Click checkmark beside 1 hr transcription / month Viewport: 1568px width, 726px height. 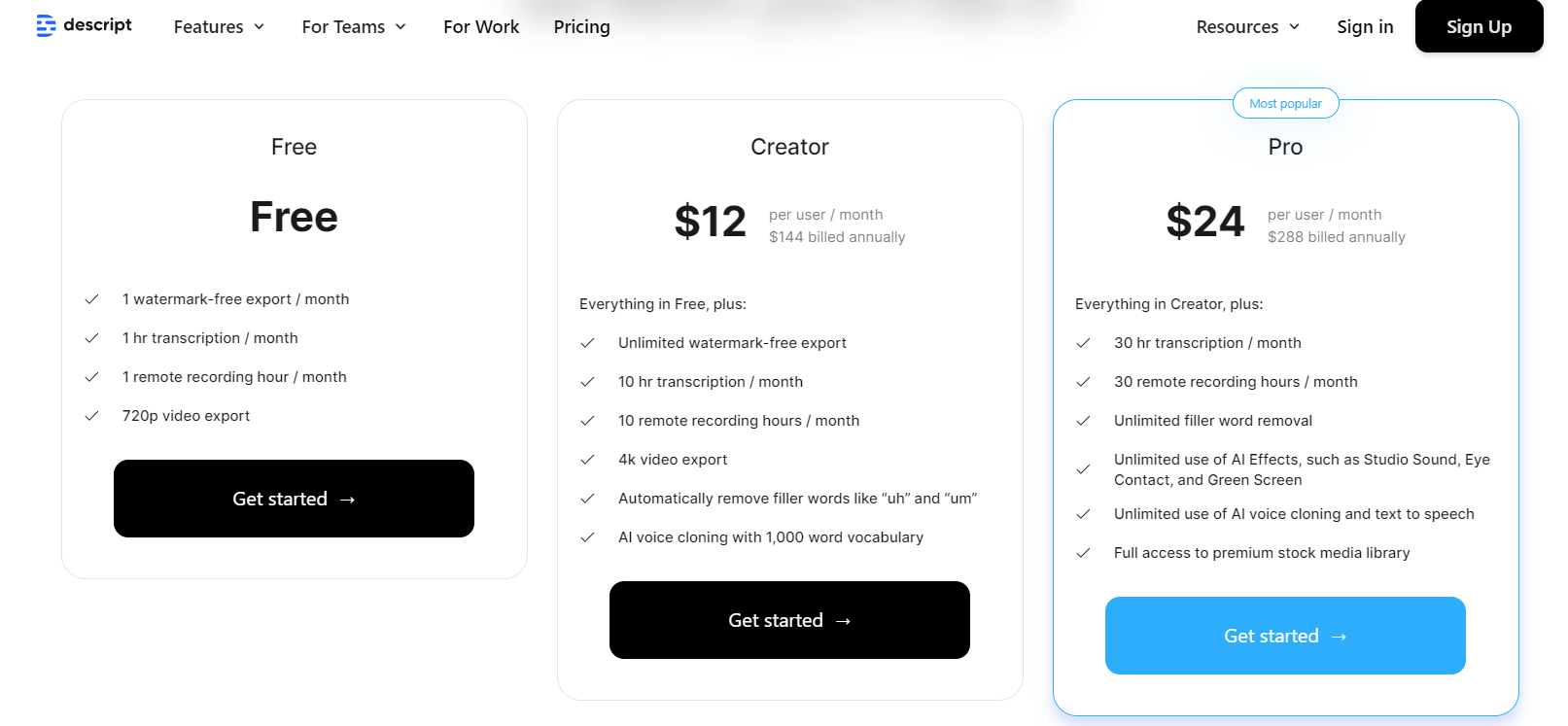pyautogui.click(x=91, y=338)
